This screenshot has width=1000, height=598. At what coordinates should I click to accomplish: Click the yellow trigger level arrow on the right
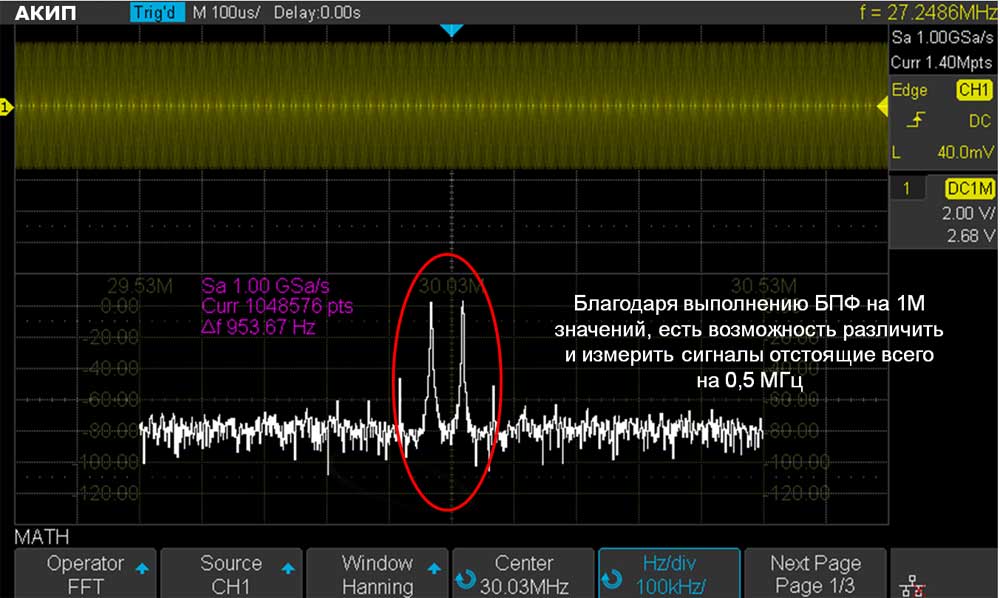click(x=882, y=106)
